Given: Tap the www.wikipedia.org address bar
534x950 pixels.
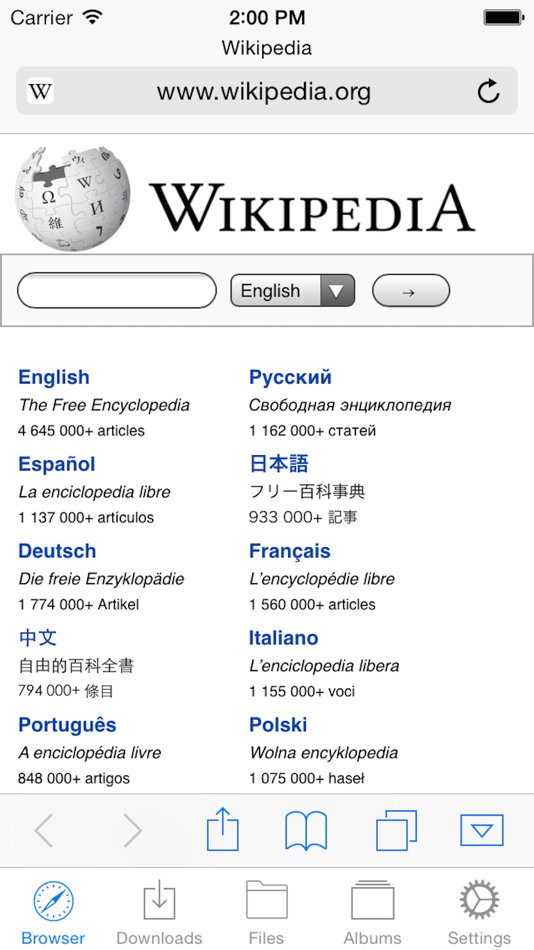Looking at the screenshot, I should point(267,91).
